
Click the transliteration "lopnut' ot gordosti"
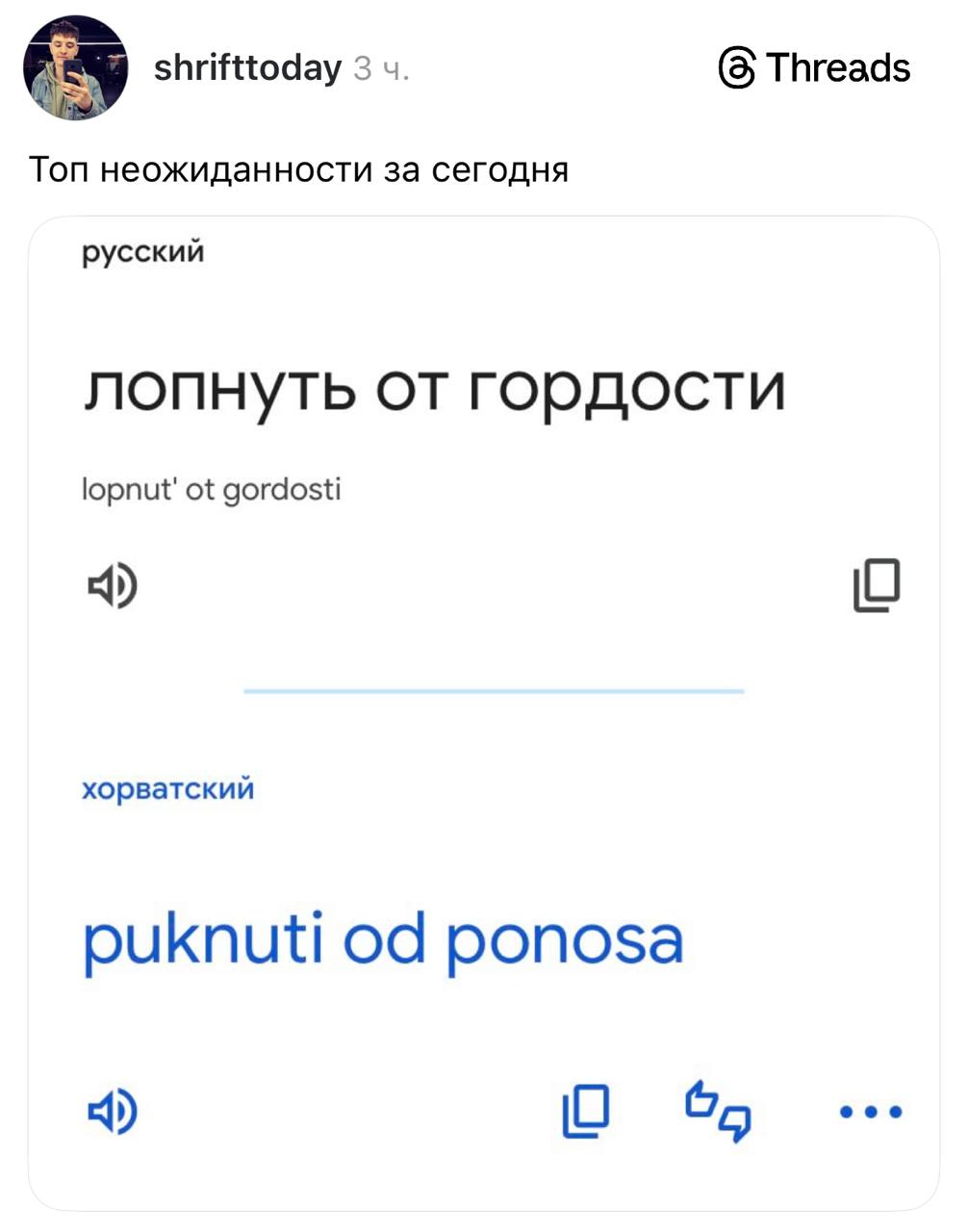212,490
